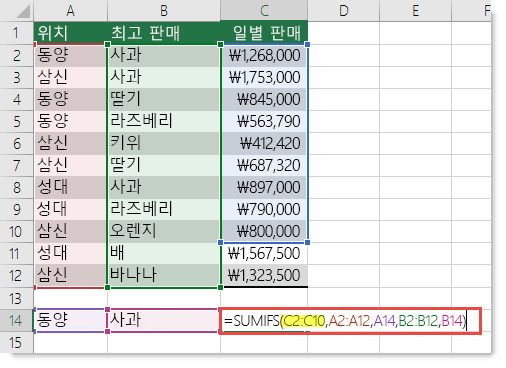
Task: Select column A header
Action: tap(70, 11)
